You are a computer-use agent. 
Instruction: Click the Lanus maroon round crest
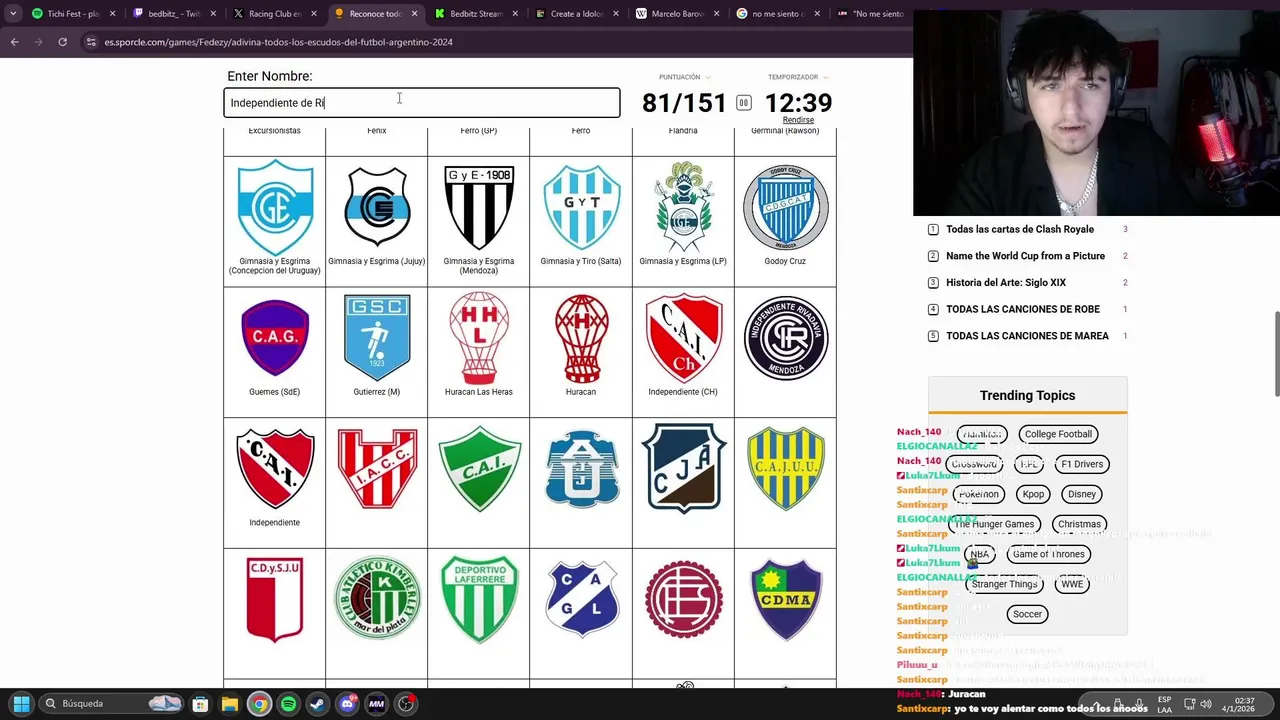click(683, 598)
